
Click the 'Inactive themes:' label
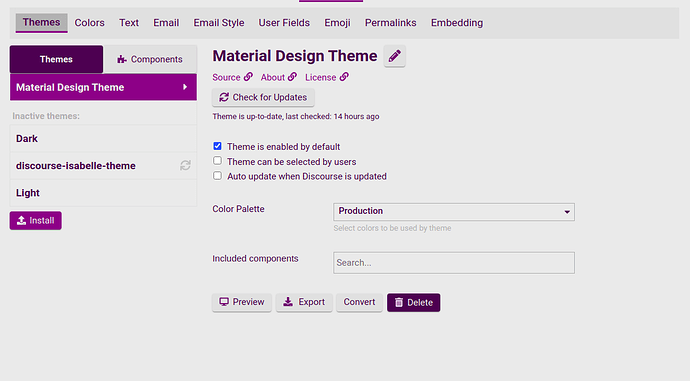(46, 116)
